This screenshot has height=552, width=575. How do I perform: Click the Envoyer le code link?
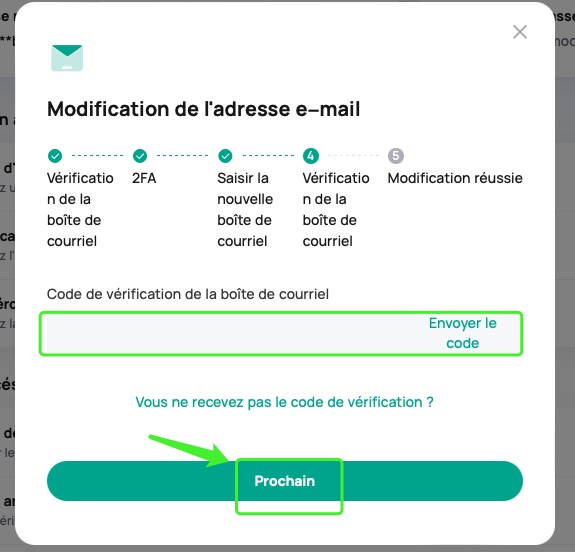coord(462,333)
